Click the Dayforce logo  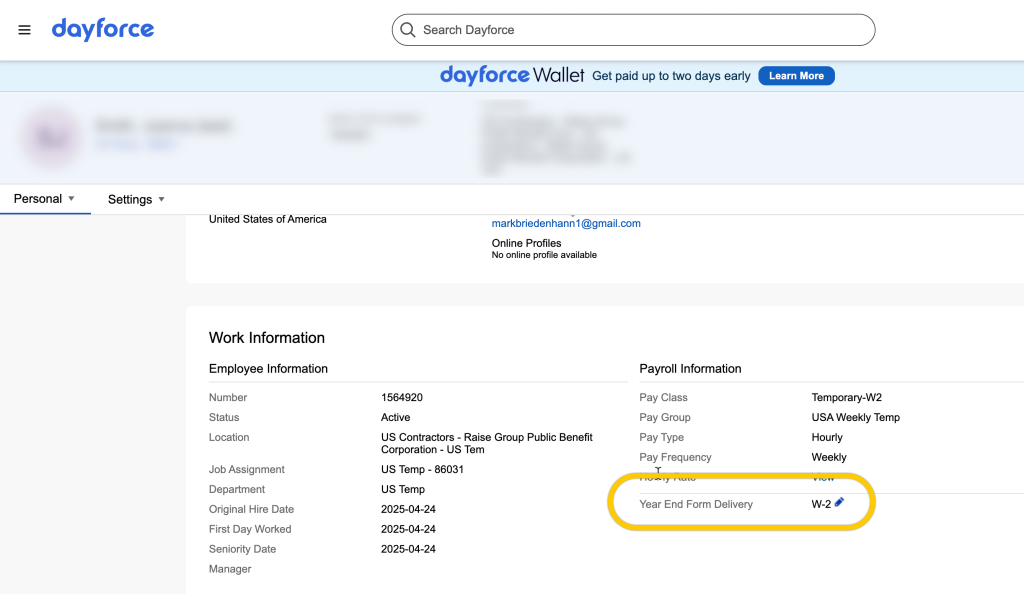coord(103,29)
